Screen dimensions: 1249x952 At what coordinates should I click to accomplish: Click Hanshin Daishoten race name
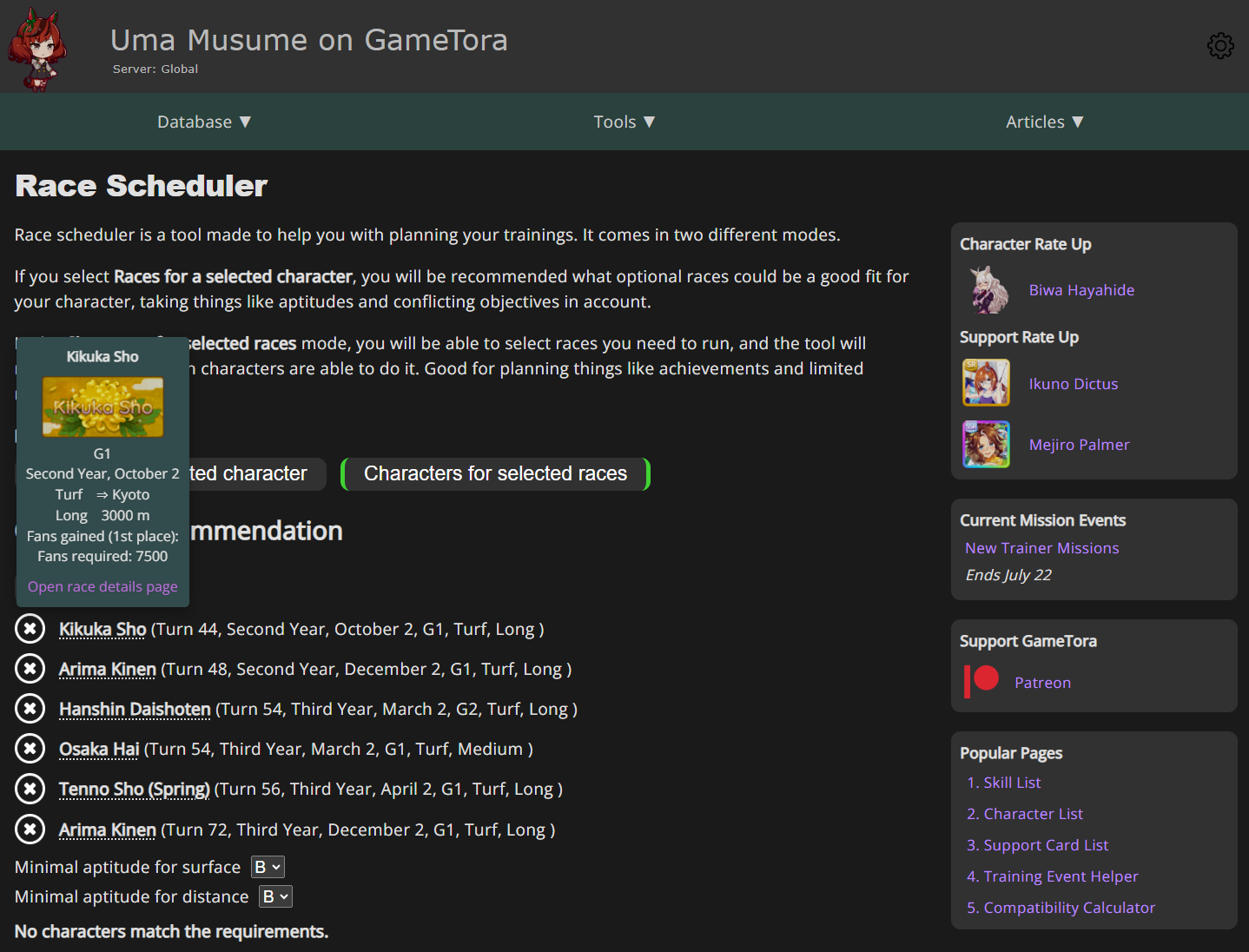pos(135,709)
